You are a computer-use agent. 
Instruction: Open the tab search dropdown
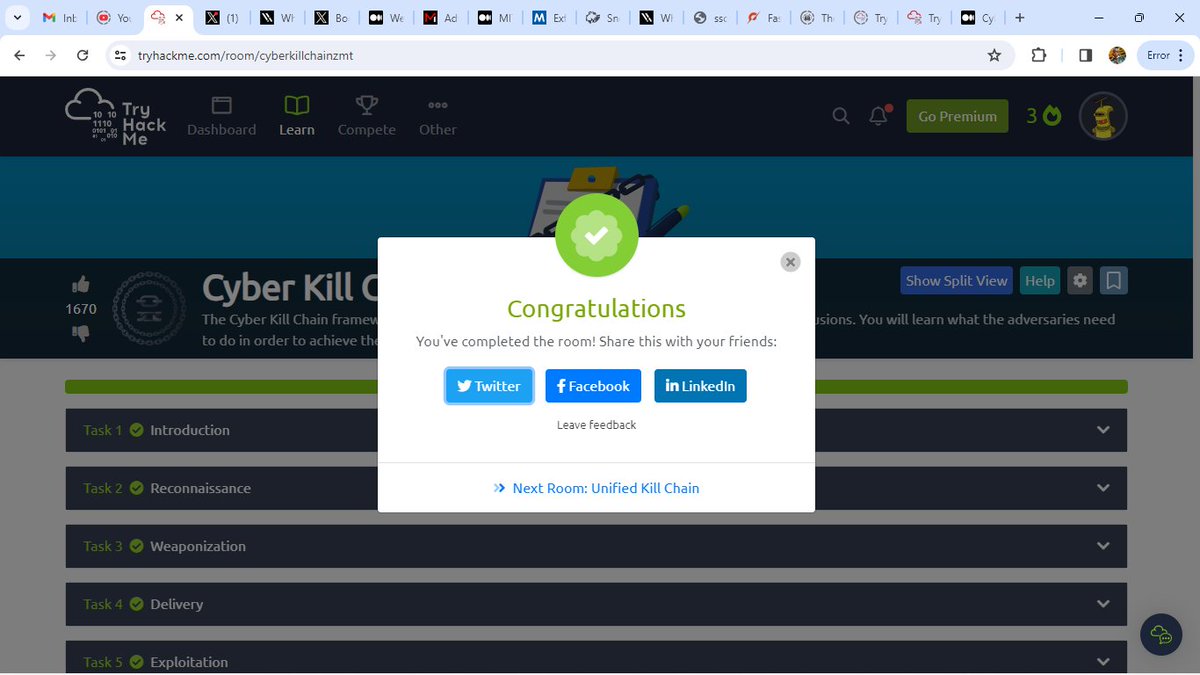18,18
